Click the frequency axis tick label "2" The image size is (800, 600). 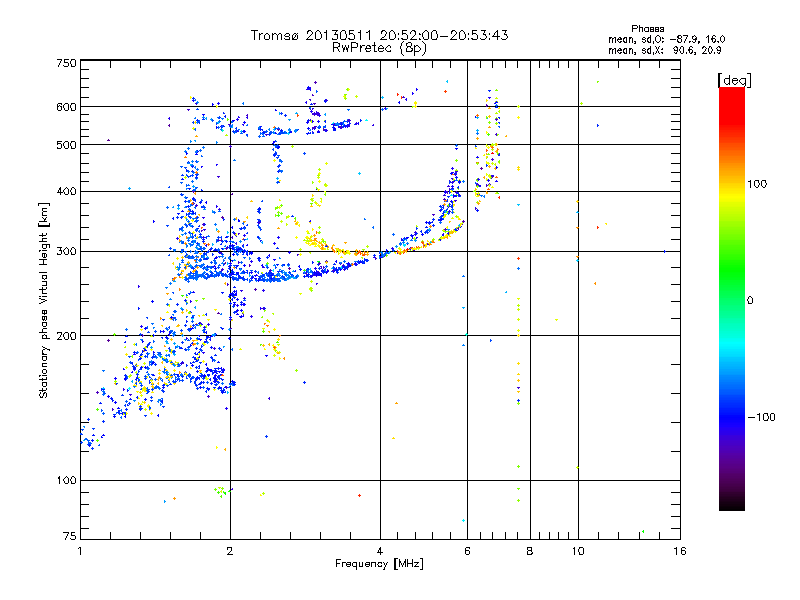(230, 551)
